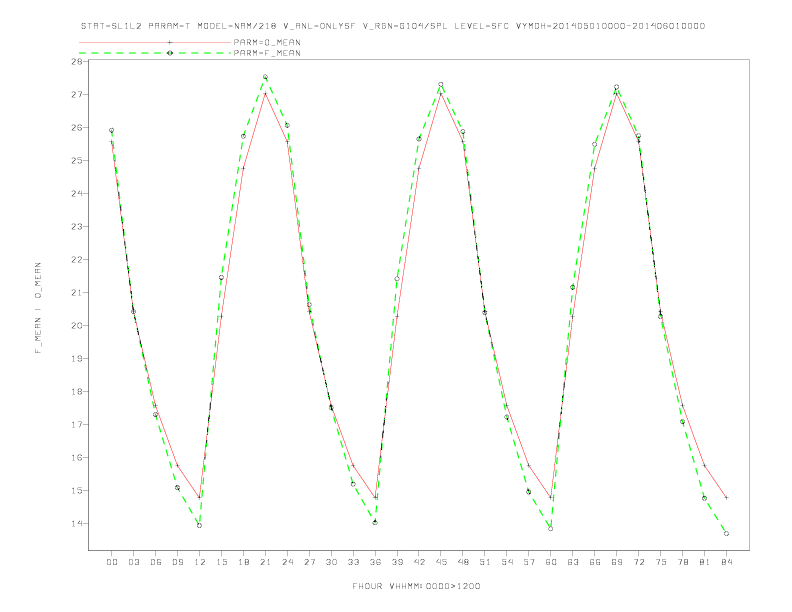Click x-axis forecast hour label 69
Viewport: 792px width, 612px height.
pyautogui.click(x=617, y=562)
